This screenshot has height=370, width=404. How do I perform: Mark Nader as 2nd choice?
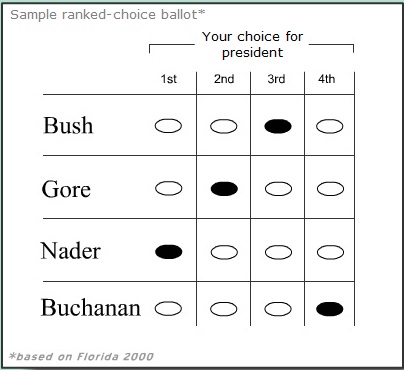point(224,252)
